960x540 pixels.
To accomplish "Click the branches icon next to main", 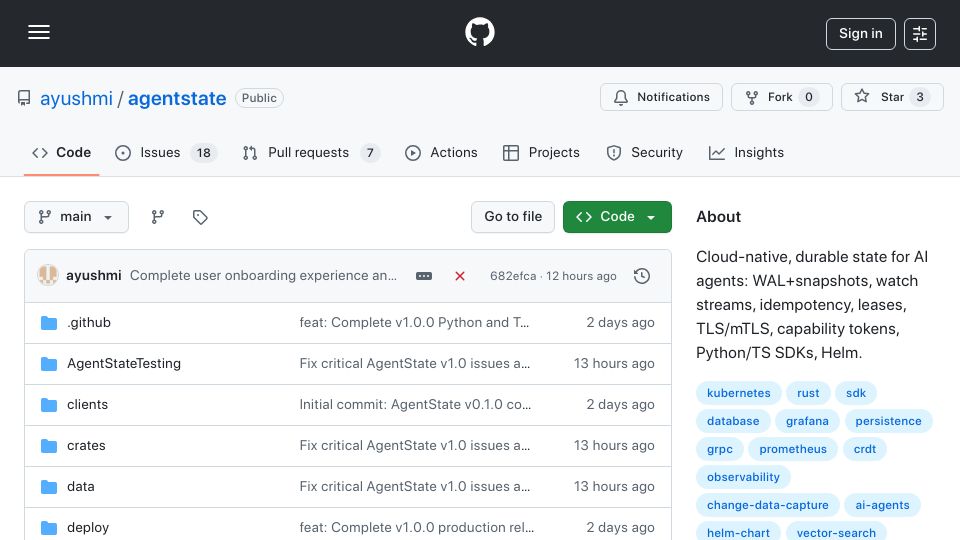I will click(158, 217).
